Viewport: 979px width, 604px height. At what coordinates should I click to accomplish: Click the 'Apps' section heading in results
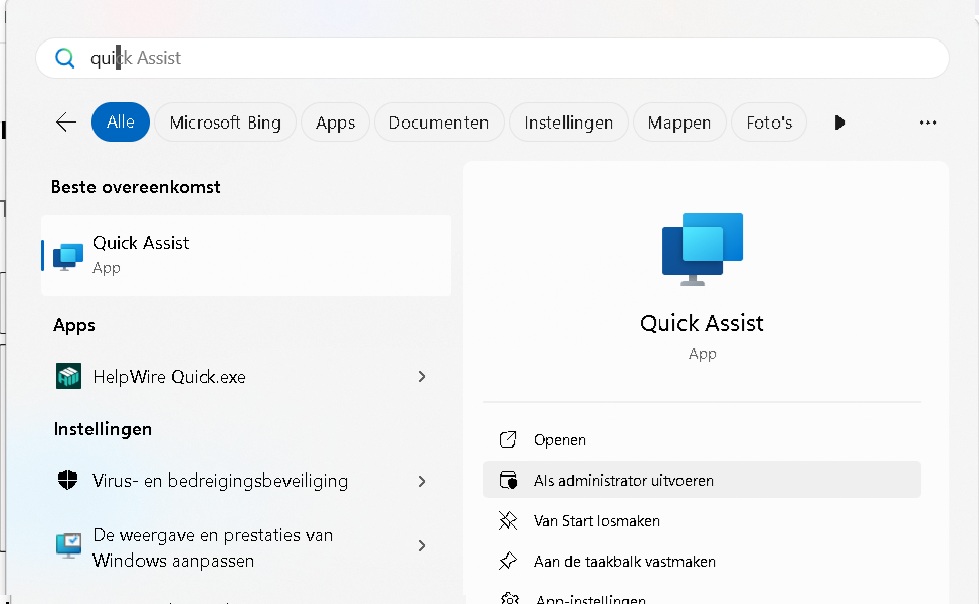coord(74,325)
